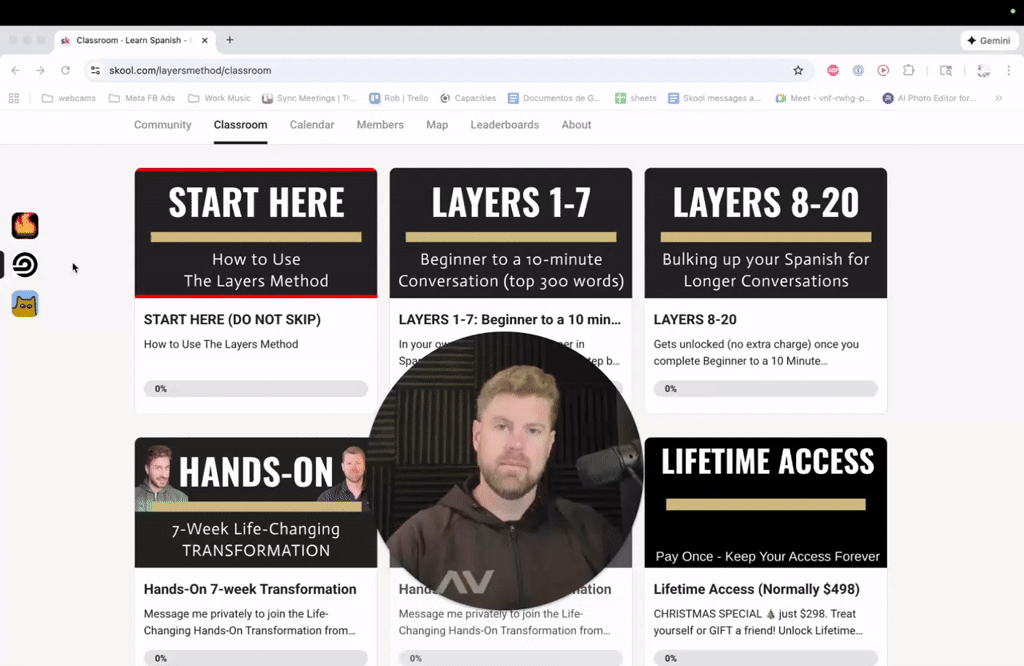The image size is (1024, 666).
Task: Open the LAYERS 1-7 course thumbnail
Action: point(511,233)
